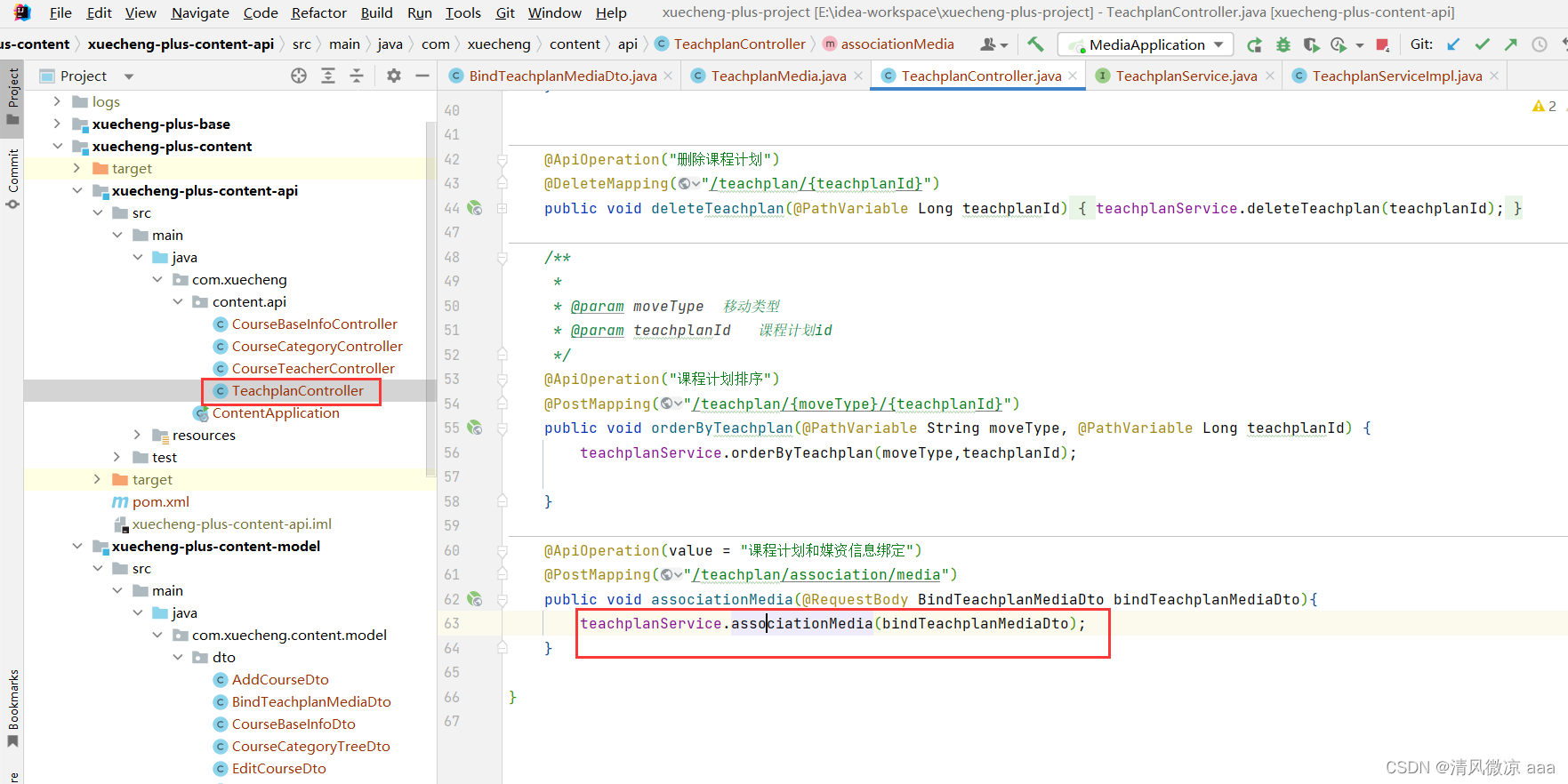Click the Profile run clock icon
The width and height of the screenshot is (1568, 784).
tap(1339, 44)
